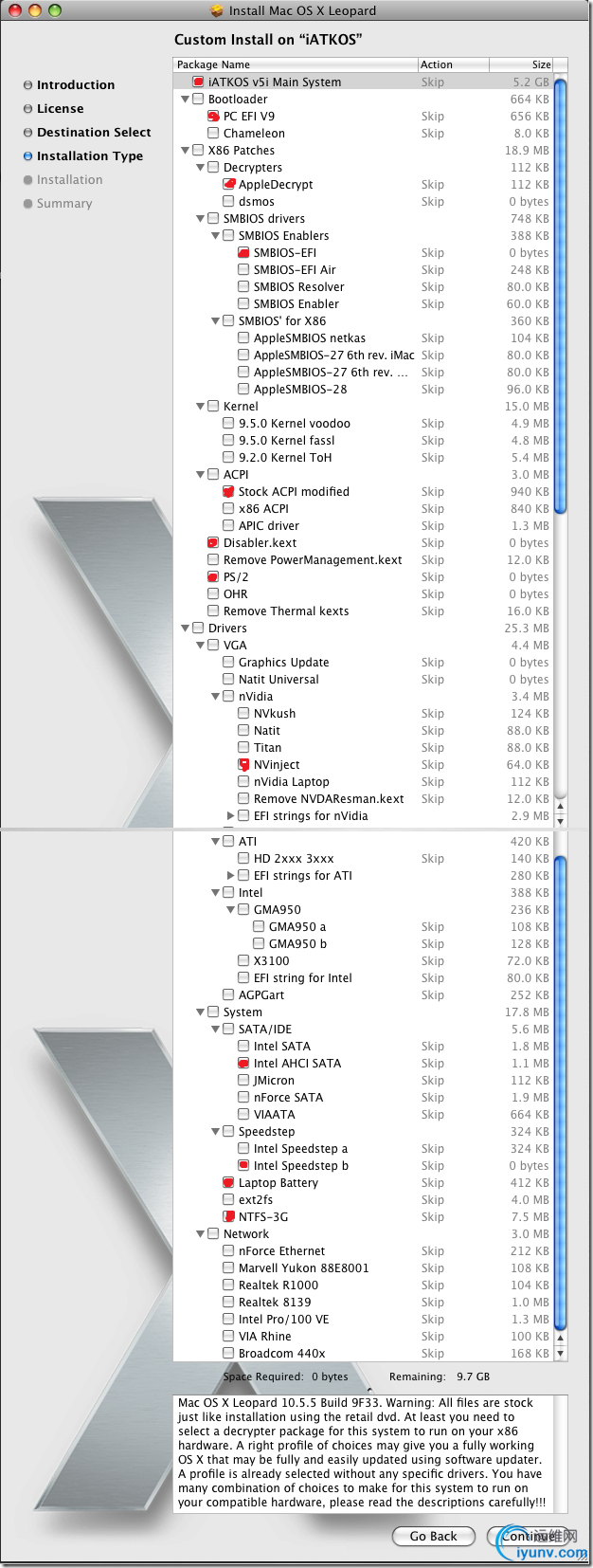Check the VIA Rhine checkbox
Image resolution: width=593 pixels, height=1568 pixels.
click(x=228, y=1337)
